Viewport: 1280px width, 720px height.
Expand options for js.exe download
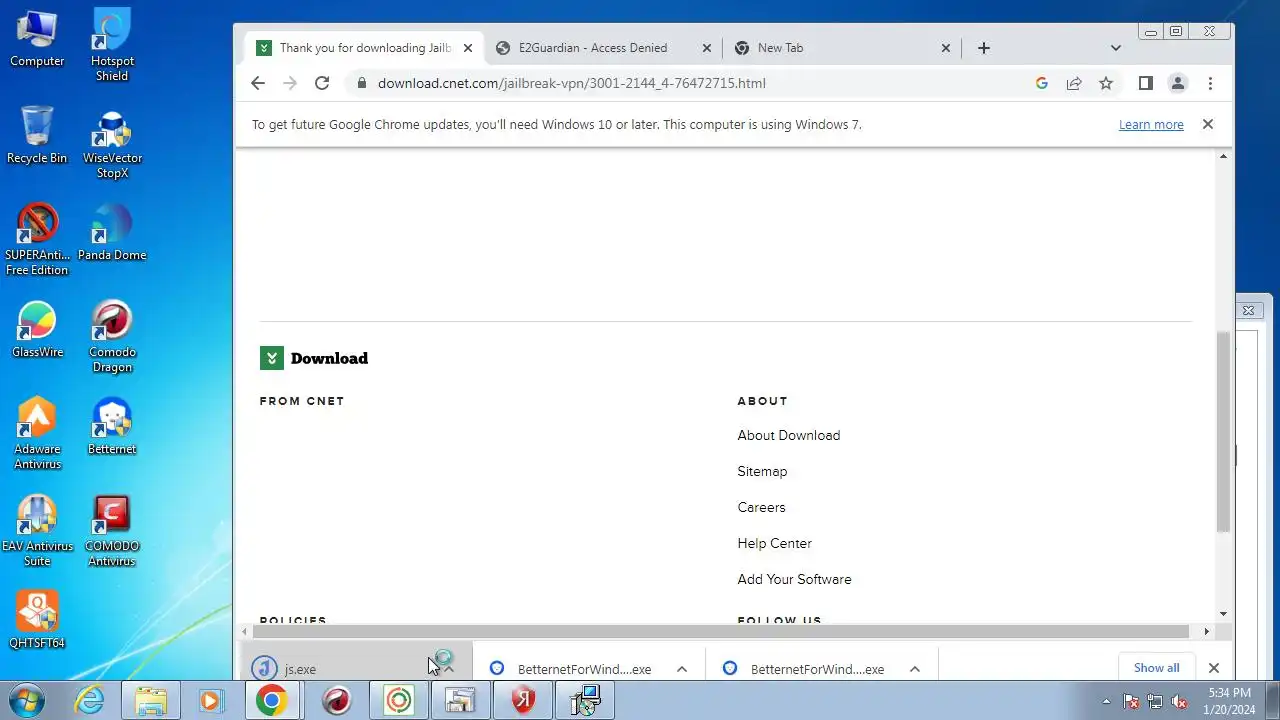point(449,669)
